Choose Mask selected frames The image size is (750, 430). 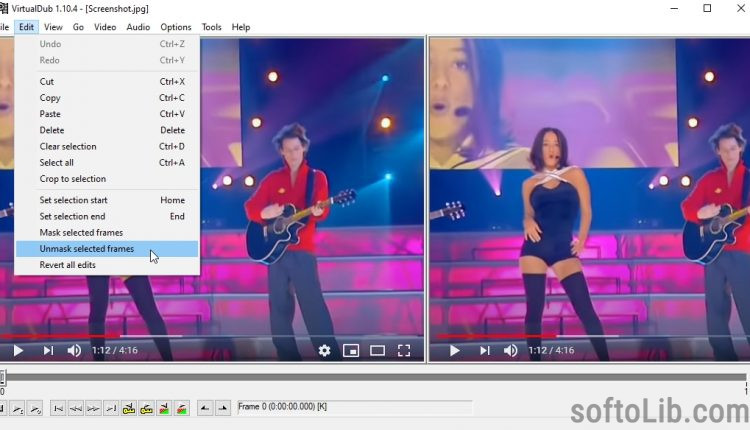click(107, 232)
